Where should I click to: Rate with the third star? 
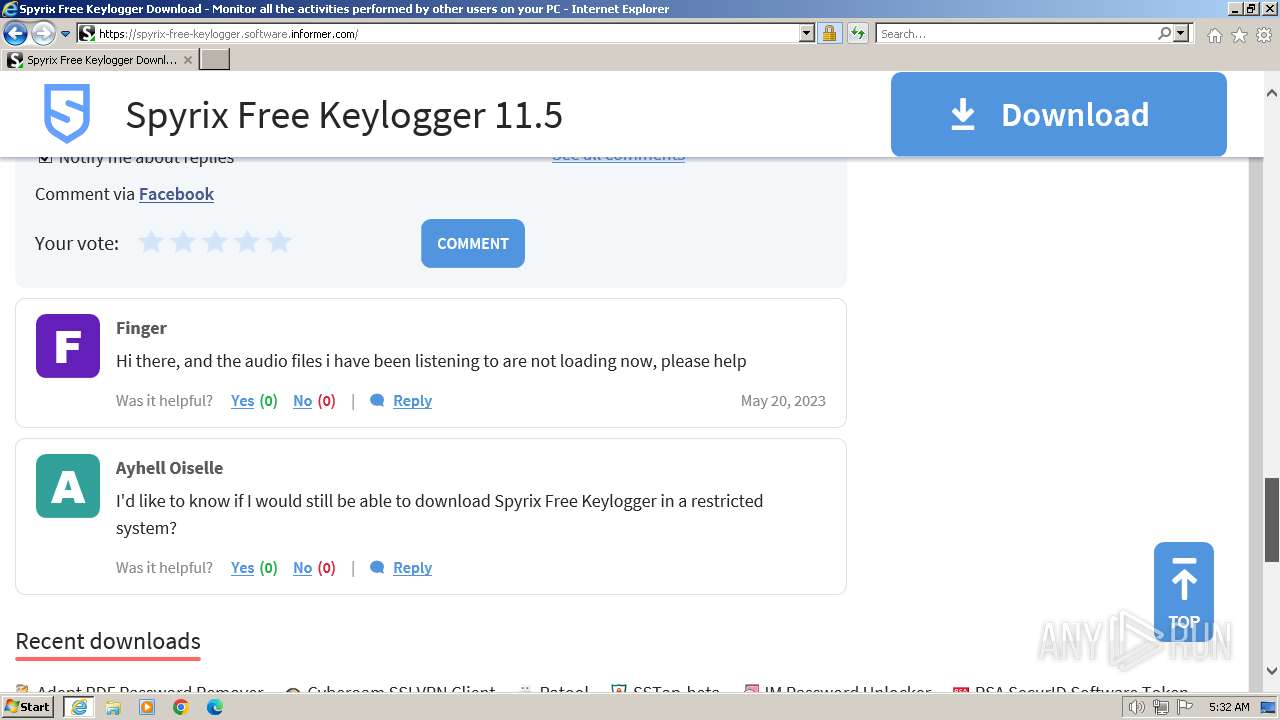click(215, 242)
